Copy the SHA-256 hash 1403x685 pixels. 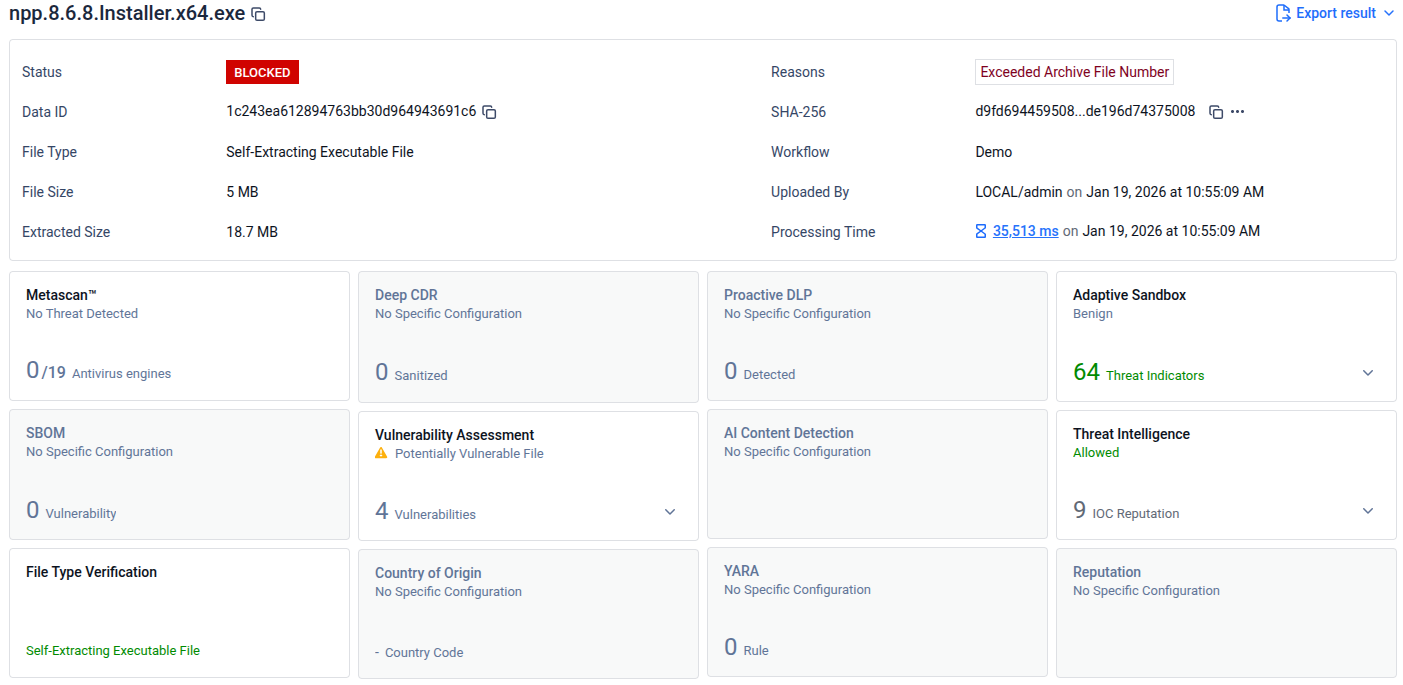(x=1216, y=112)
